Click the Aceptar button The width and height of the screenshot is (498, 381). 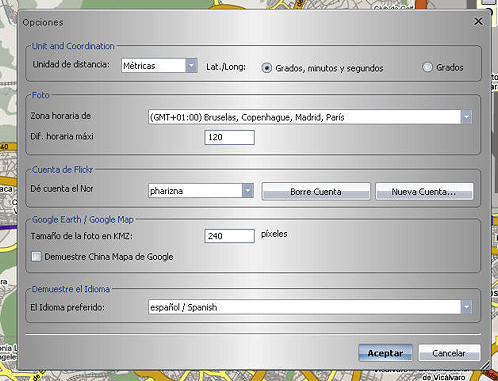[385, 353]
